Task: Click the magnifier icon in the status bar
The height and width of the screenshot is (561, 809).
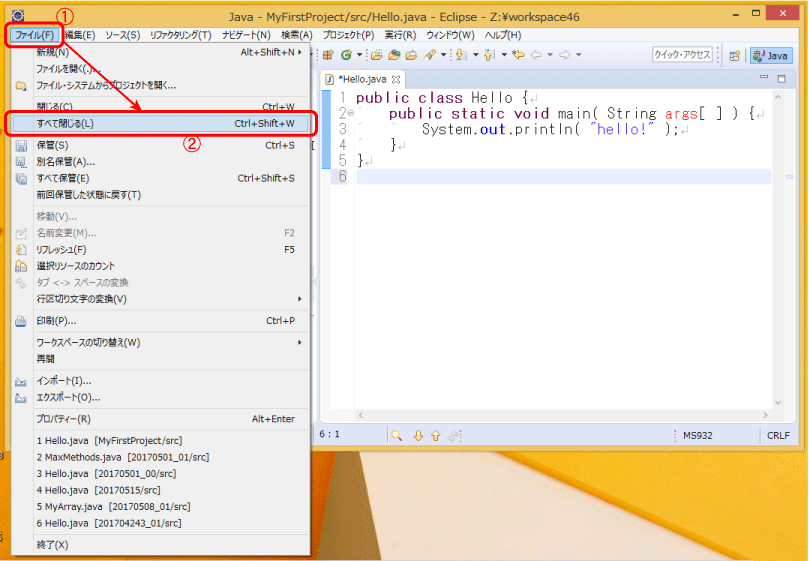Action: click(x=396, y=436)
